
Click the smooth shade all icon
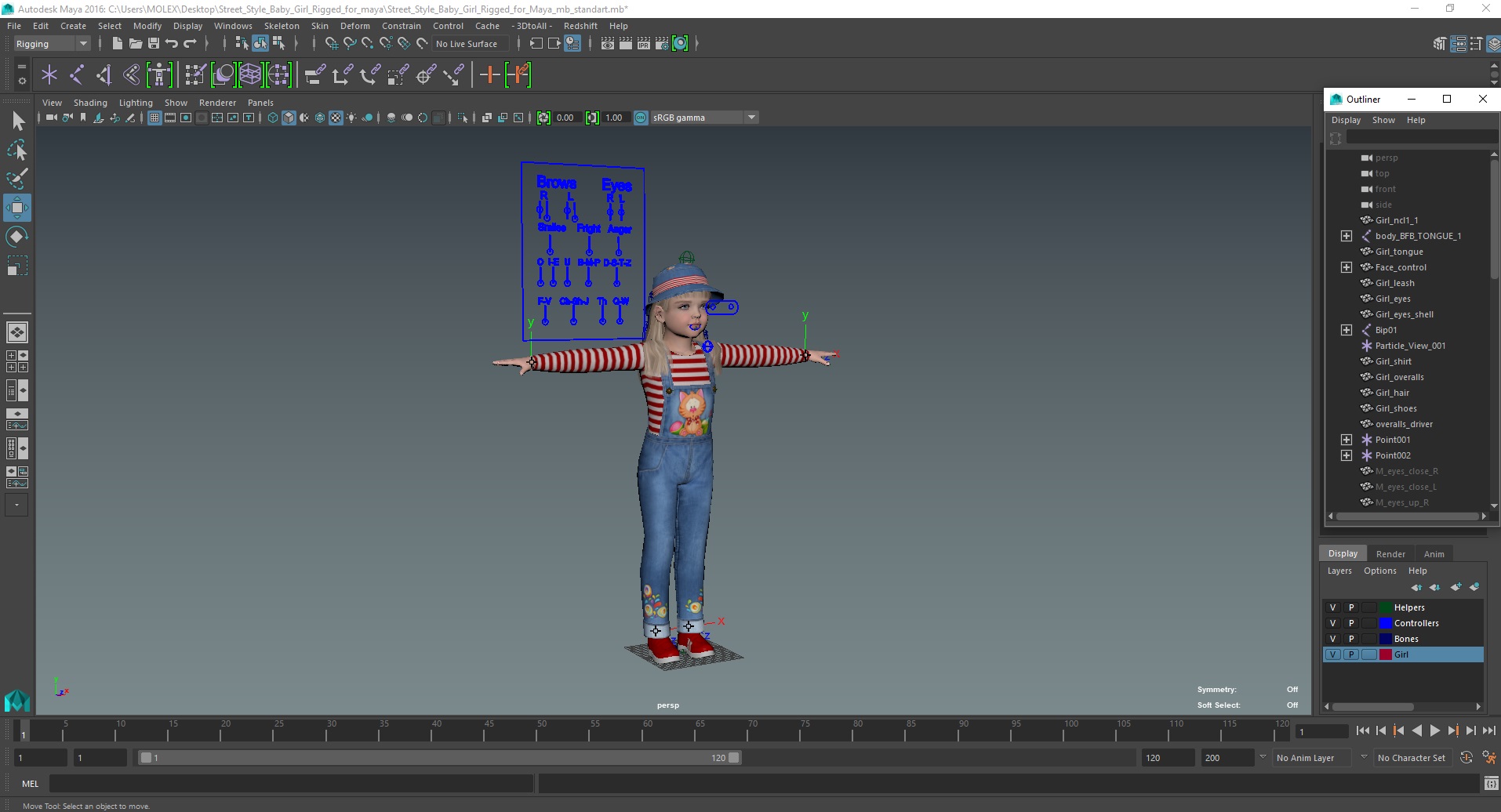[289, 118]
